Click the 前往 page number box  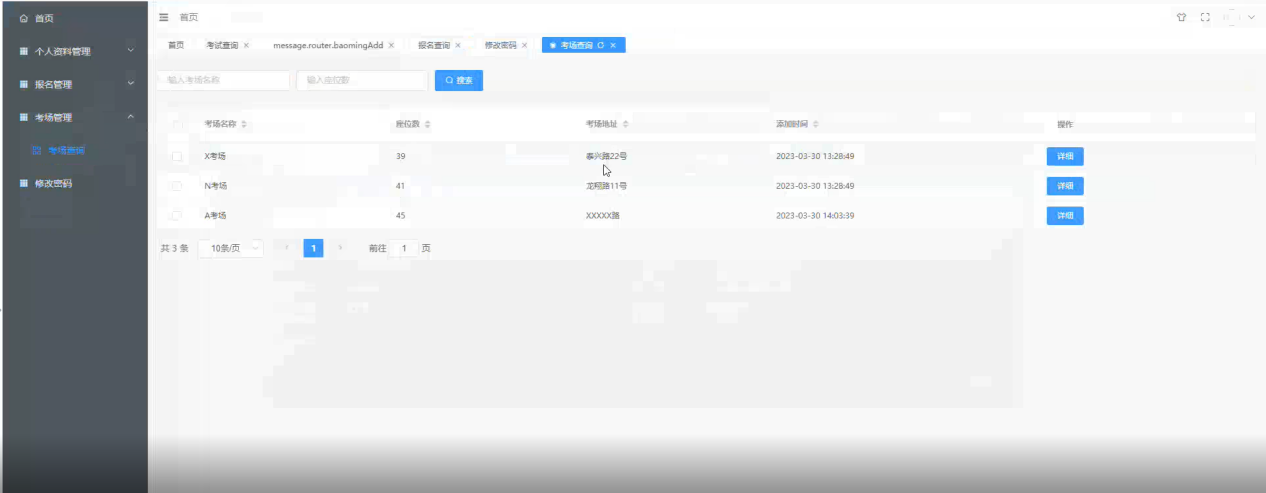[x=404, y=248]
